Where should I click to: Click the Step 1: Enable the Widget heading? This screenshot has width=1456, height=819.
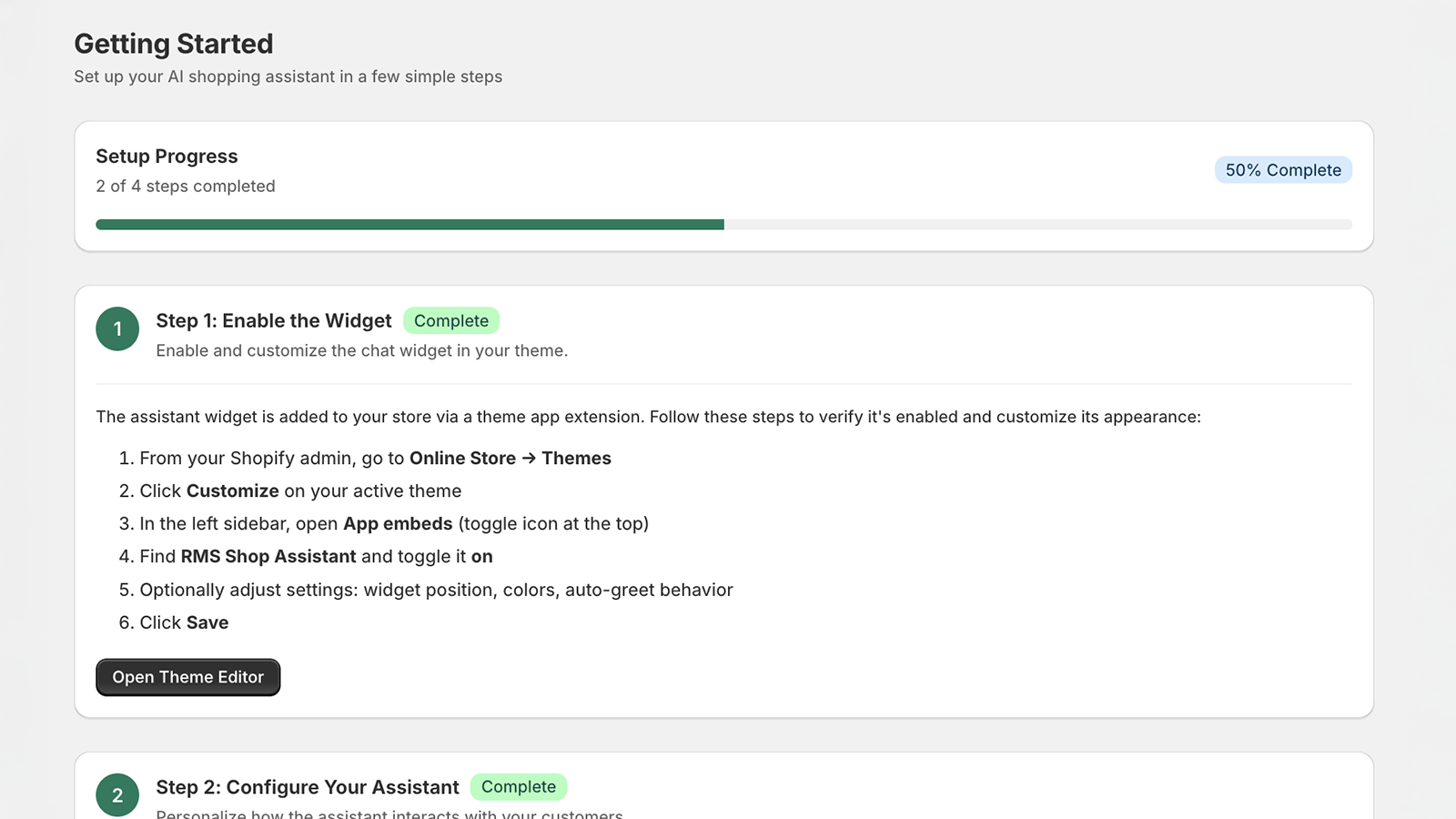point(274,320)
